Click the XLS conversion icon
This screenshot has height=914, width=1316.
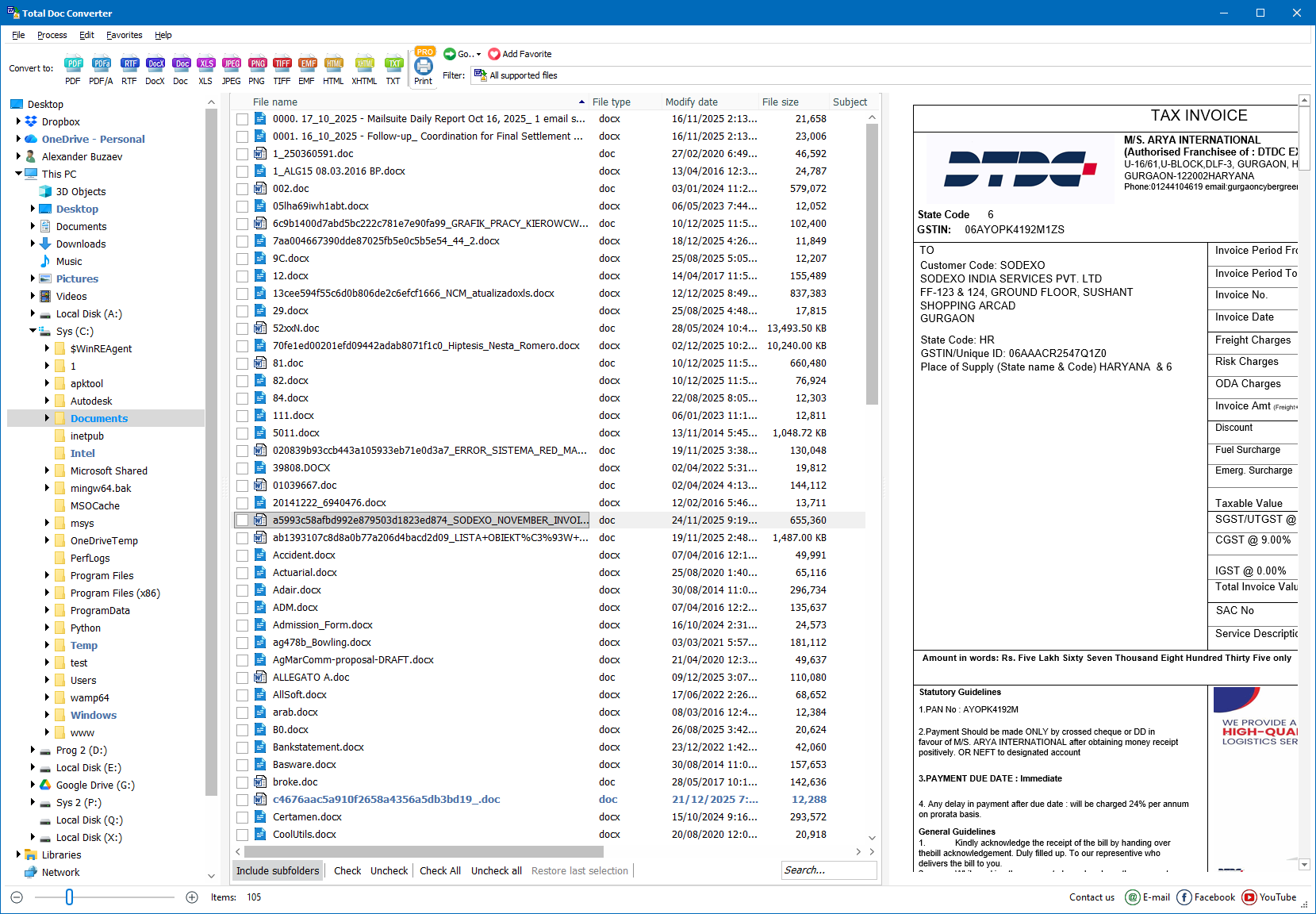tap(206, 68)
